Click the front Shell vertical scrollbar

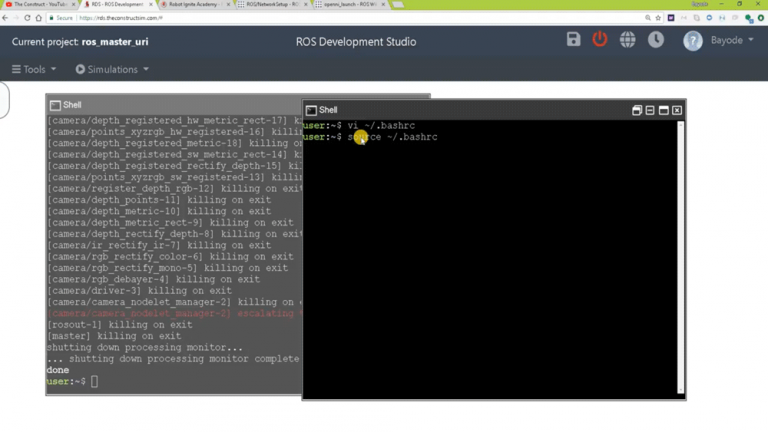680,257
